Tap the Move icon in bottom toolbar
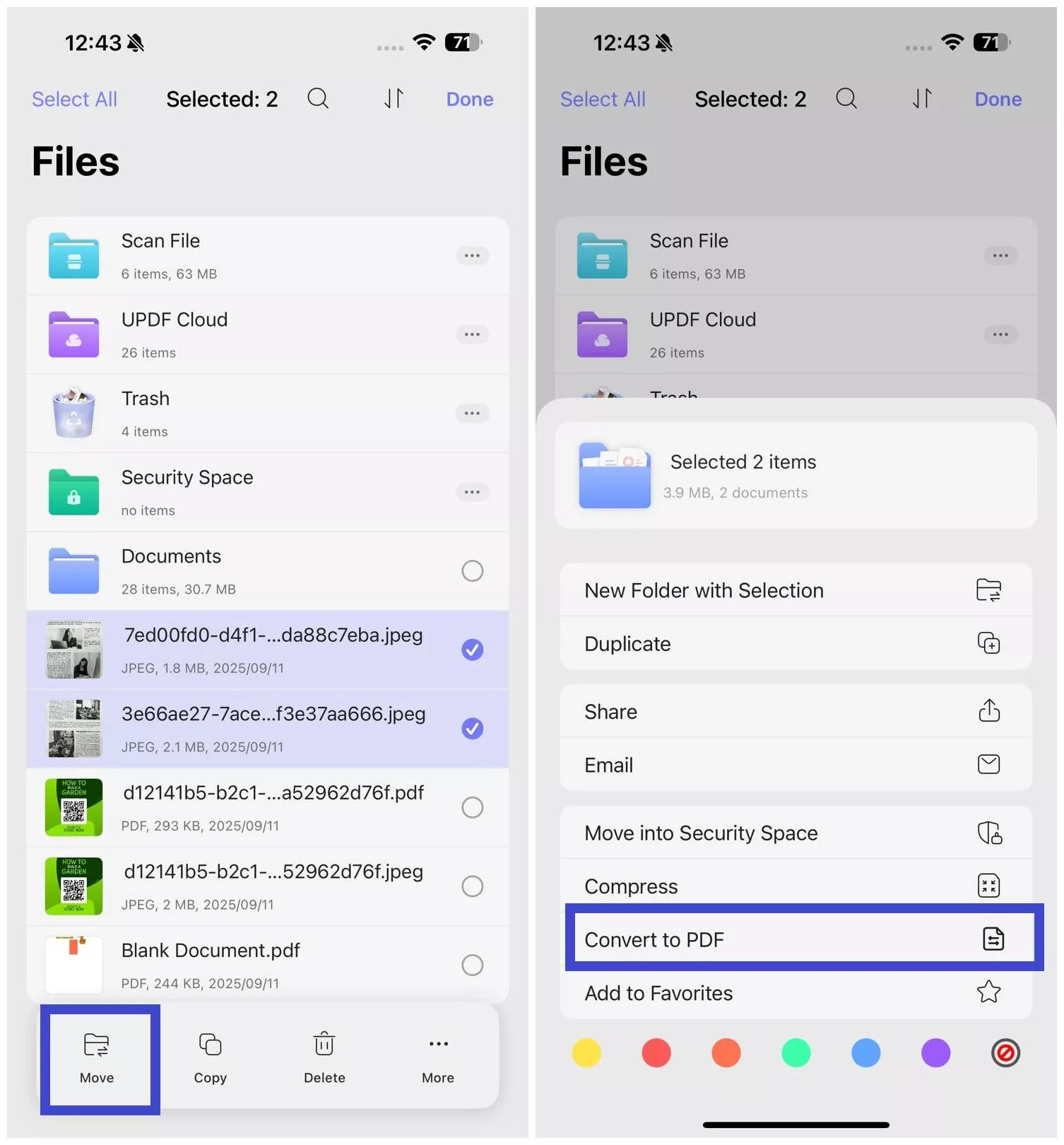Screen dimensions: 1064x1145 tap(97, 1045)
